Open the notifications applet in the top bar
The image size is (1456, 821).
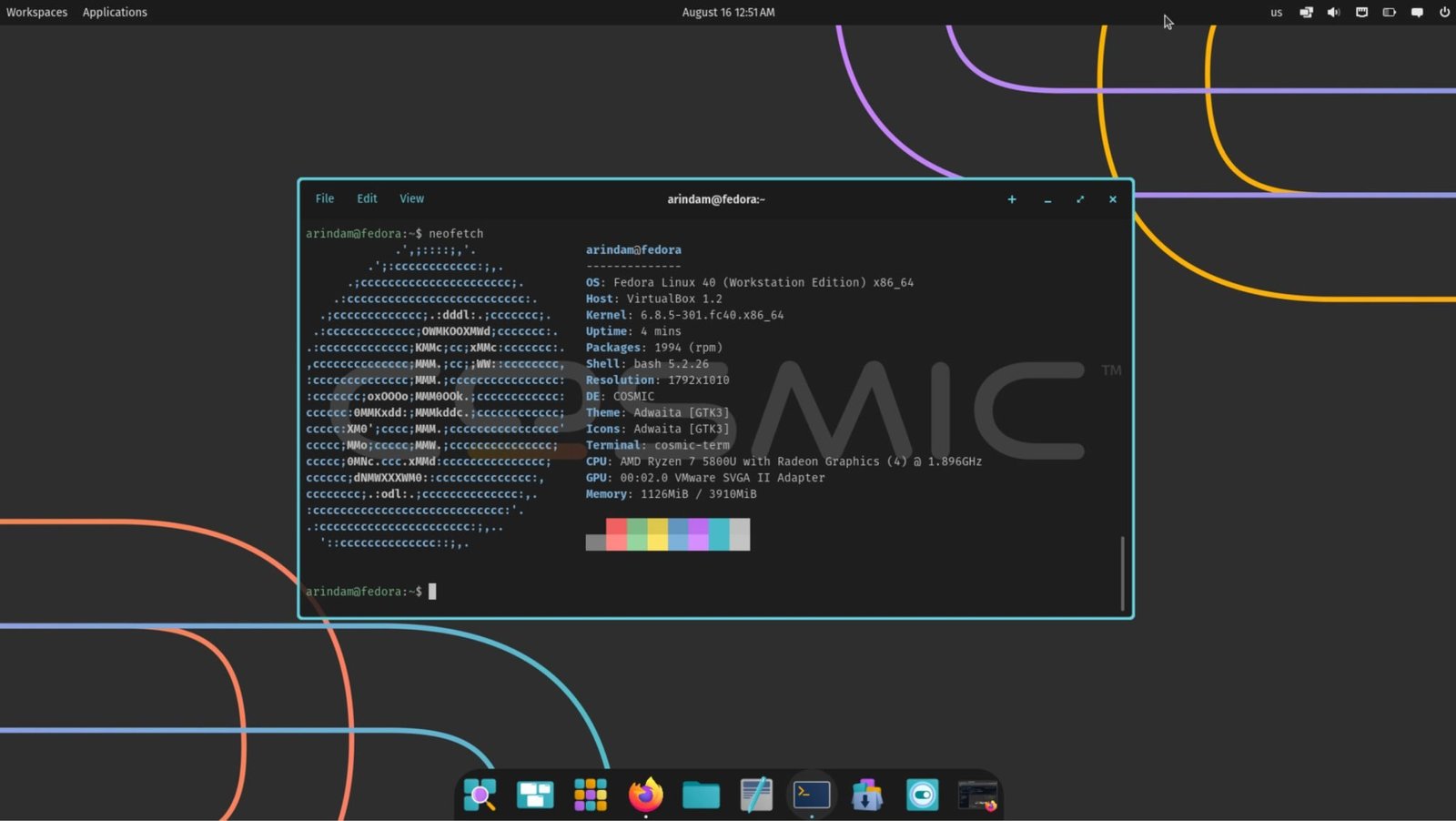[x=1417, y=12]
